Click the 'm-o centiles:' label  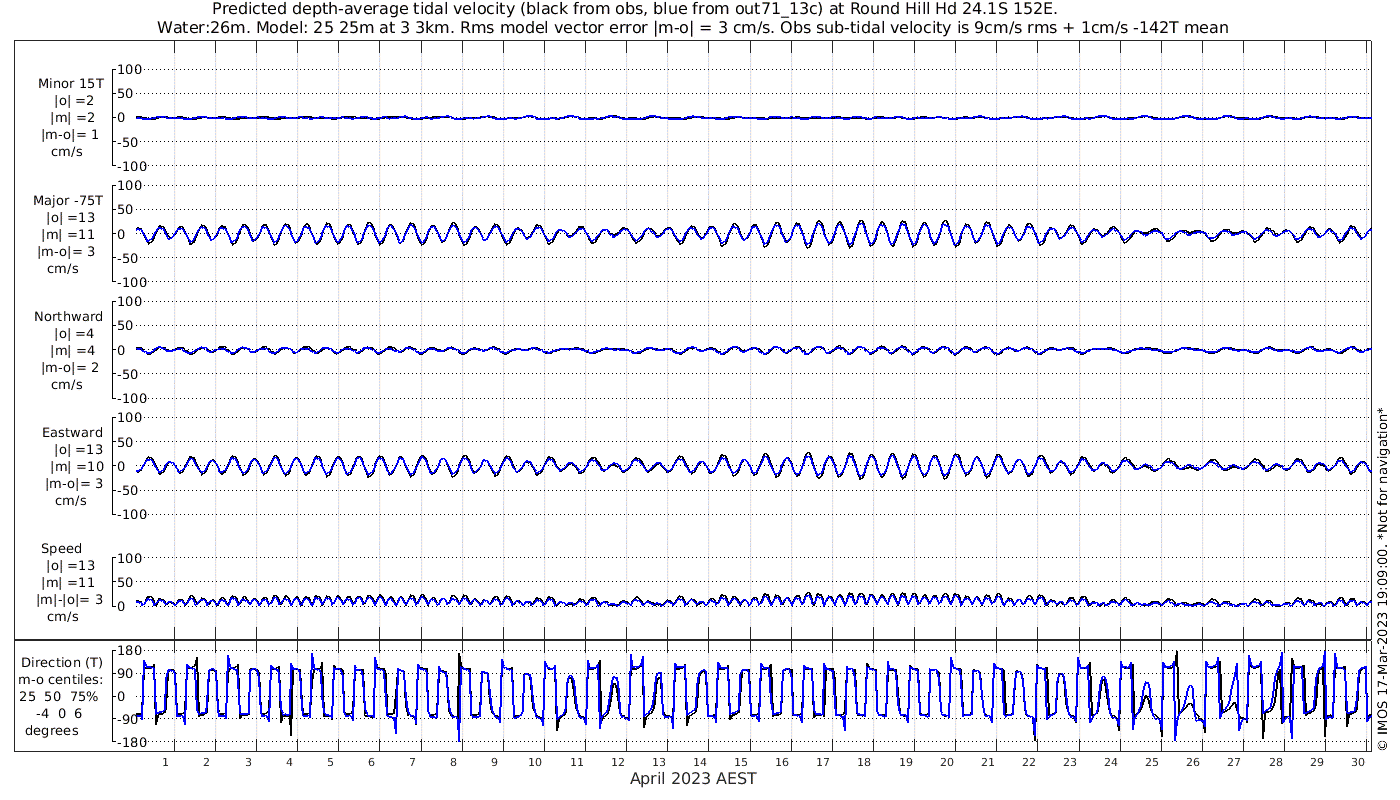coord(62,679)
